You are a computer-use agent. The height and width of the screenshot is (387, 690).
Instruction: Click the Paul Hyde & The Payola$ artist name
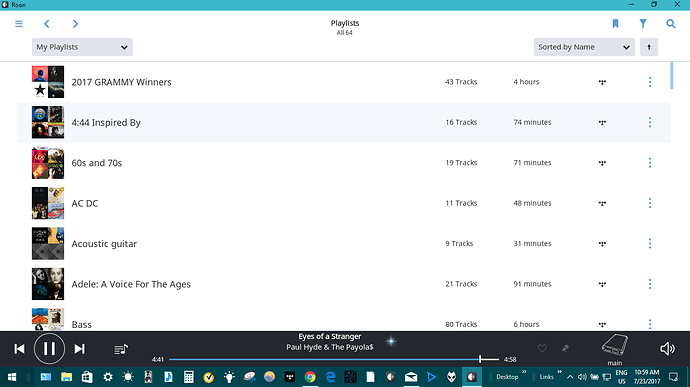click(x=330, y=347)
